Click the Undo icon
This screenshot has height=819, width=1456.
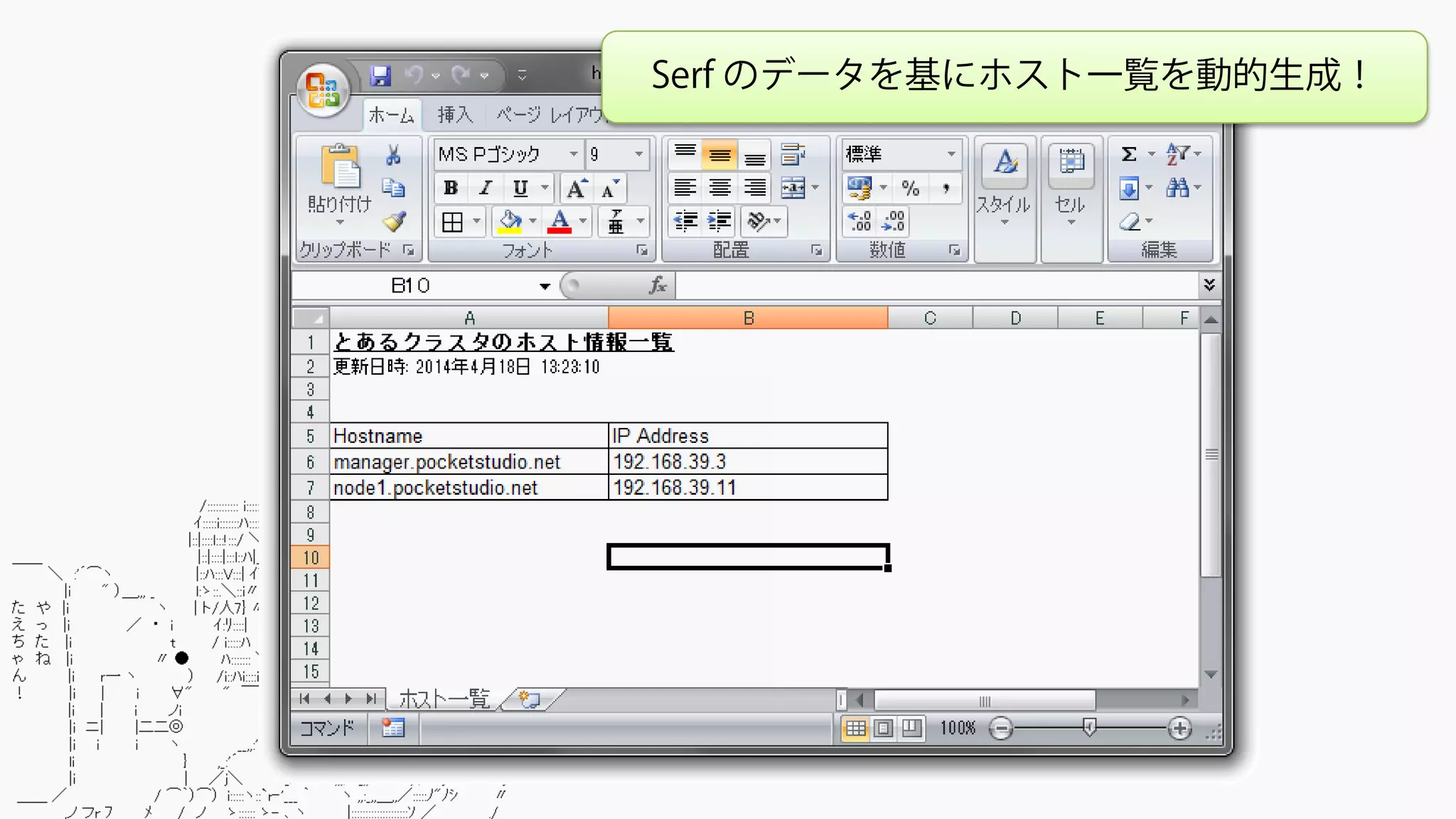tap(414, 75)
